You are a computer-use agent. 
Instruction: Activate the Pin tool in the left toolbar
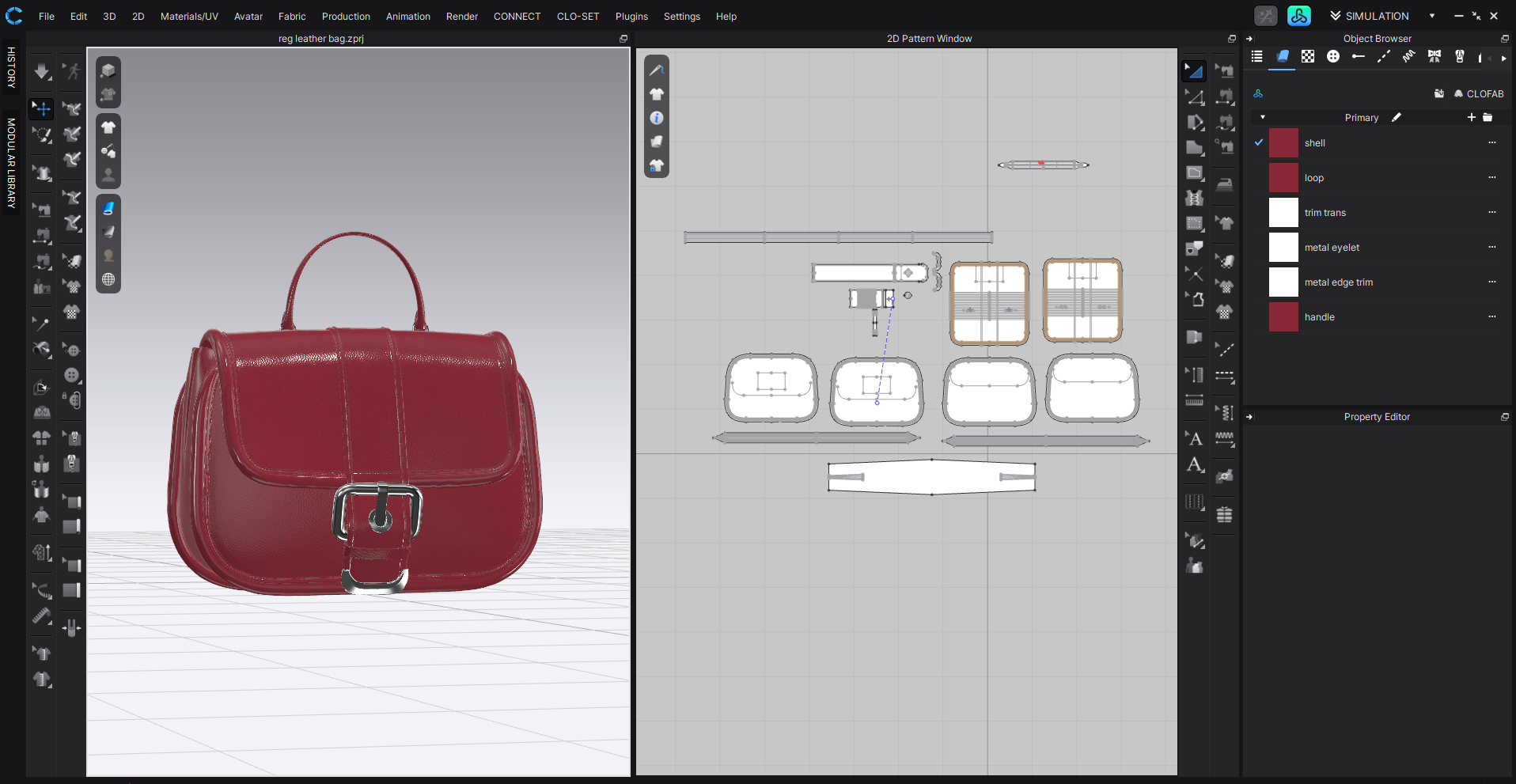pyautogui.click(x=41, y=323)
